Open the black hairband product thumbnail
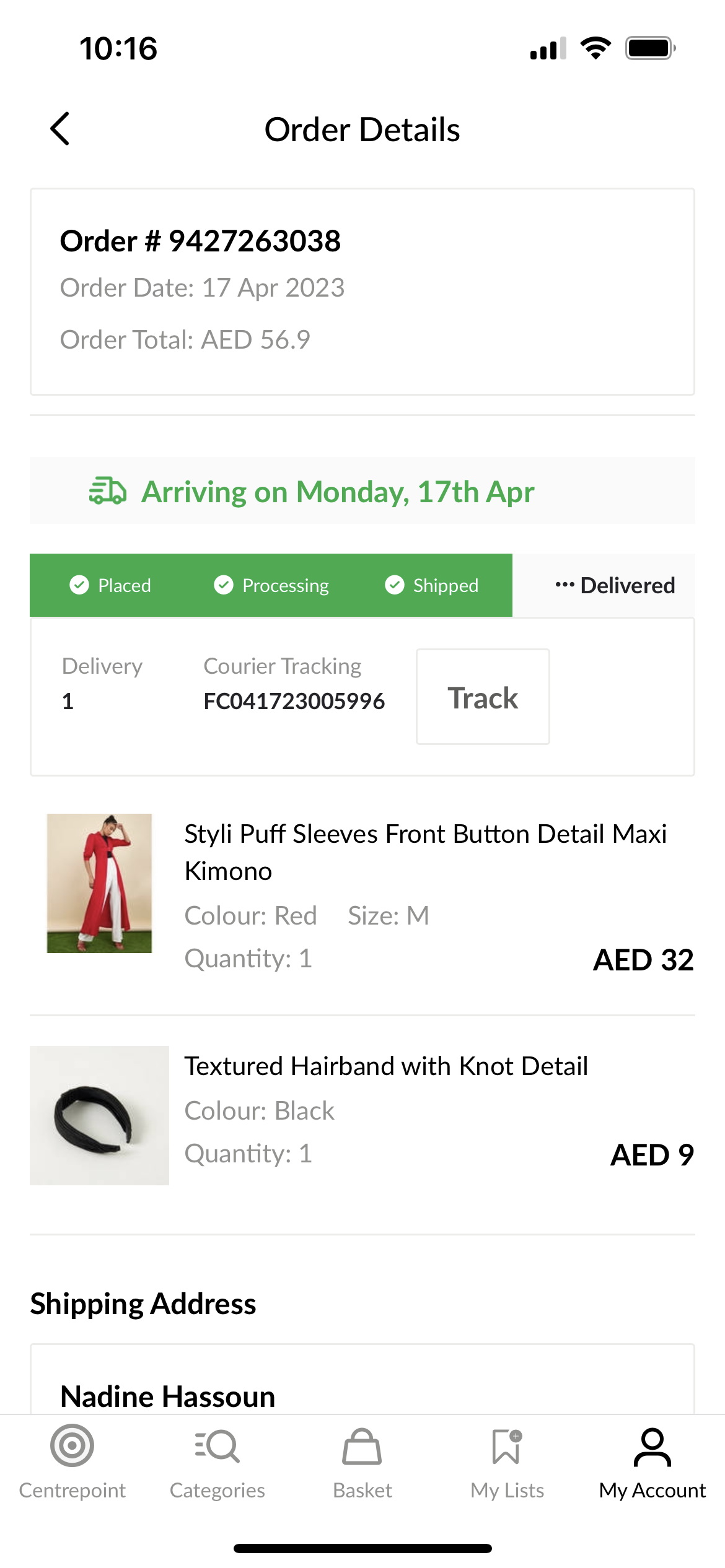The height and width of the screenshot is (1568, 725). pyautogui.click(x=99, y=1115)
